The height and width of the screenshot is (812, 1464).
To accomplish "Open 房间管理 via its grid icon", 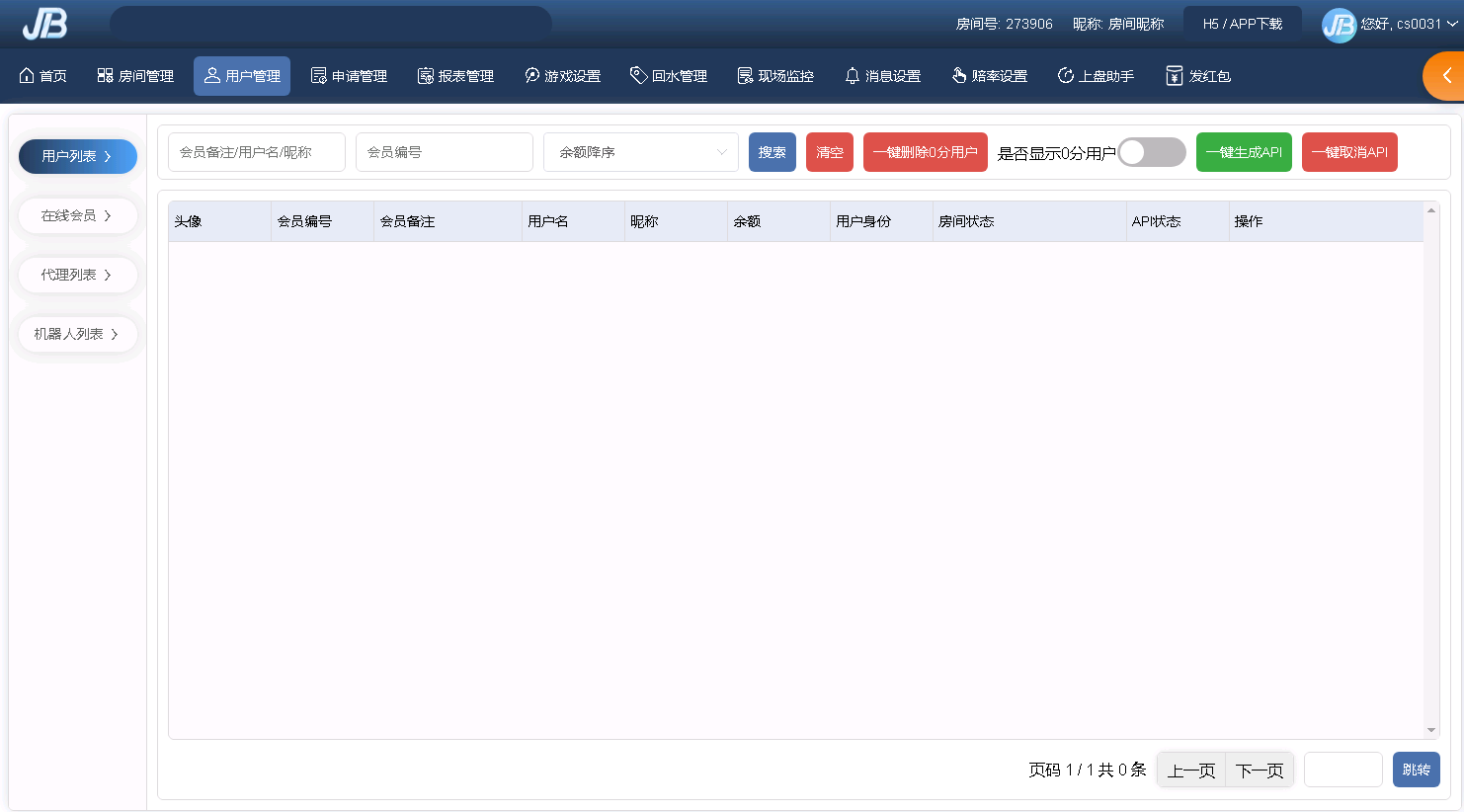I will click(105, 76).
